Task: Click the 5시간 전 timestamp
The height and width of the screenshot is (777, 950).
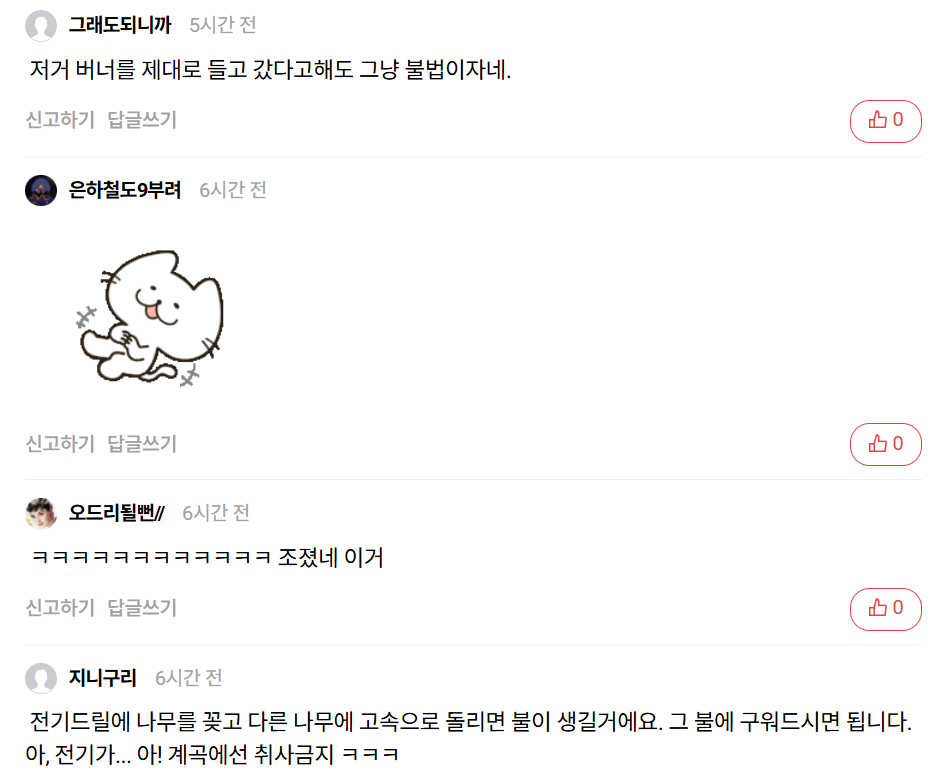Action: coord(223,25)
